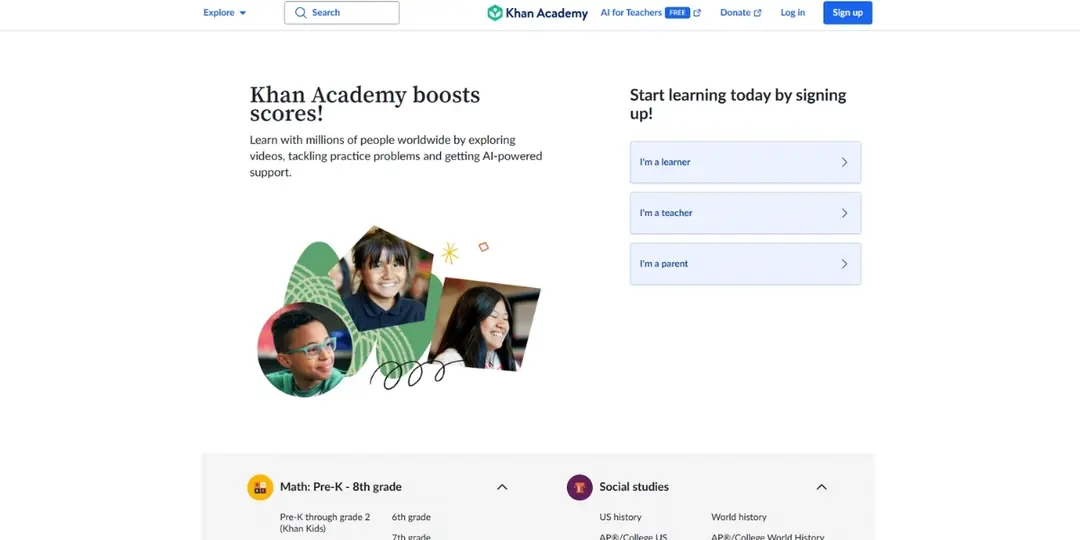The height and width of the screenshot is (540, 1080).
Task: Click the Search input field
Action: 342,12
